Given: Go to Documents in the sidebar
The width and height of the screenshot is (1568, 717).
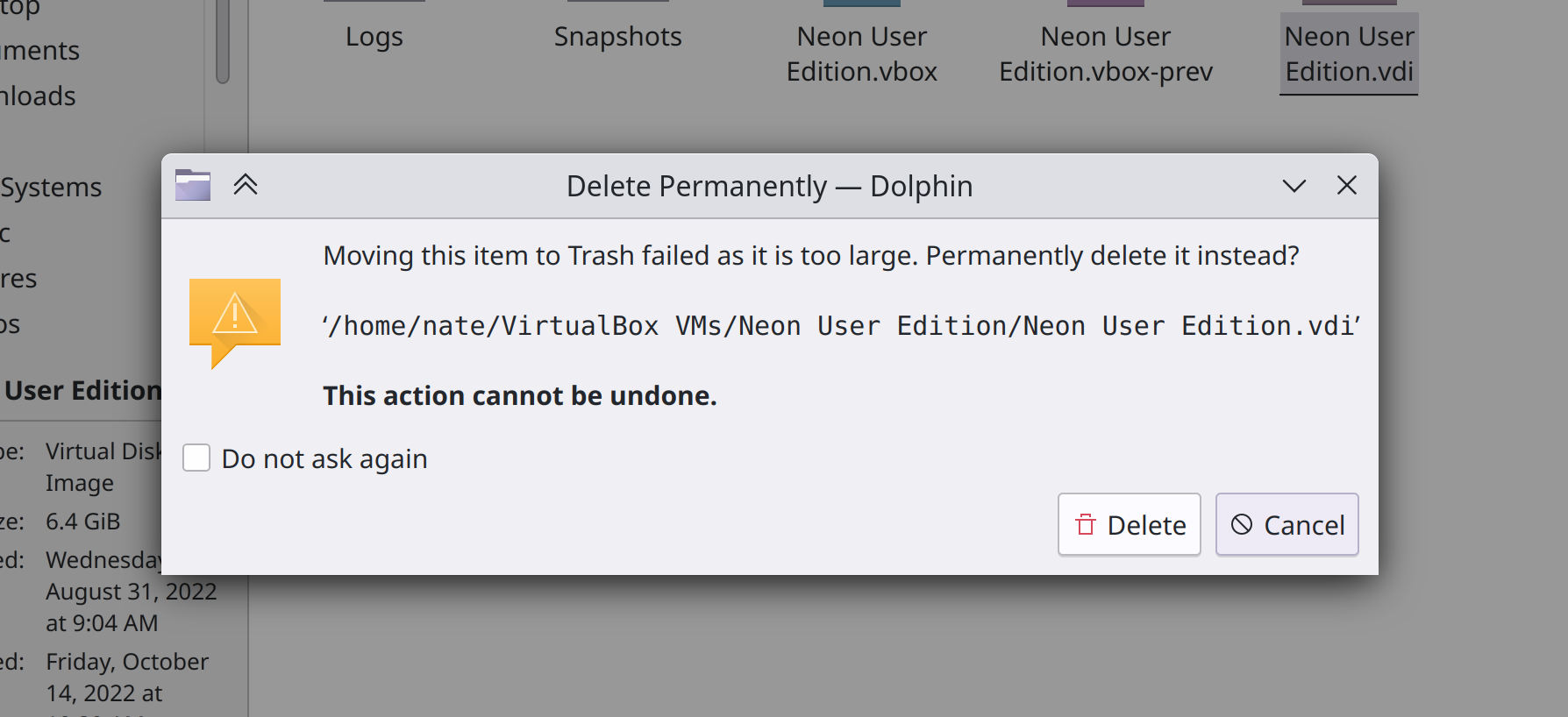Looking at the screenshot, I should [x=39, y=51].
